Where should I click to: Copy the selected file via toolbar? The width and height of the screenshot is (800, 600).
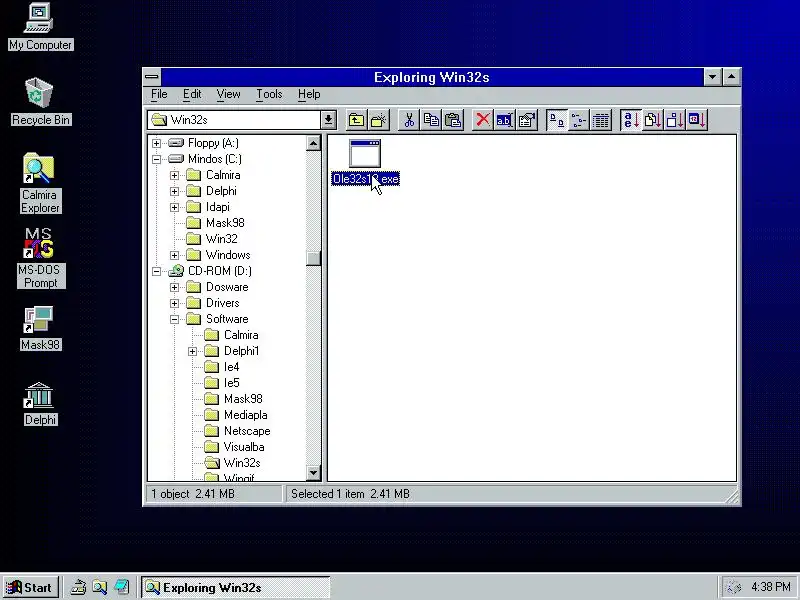[x=431, y=120]
